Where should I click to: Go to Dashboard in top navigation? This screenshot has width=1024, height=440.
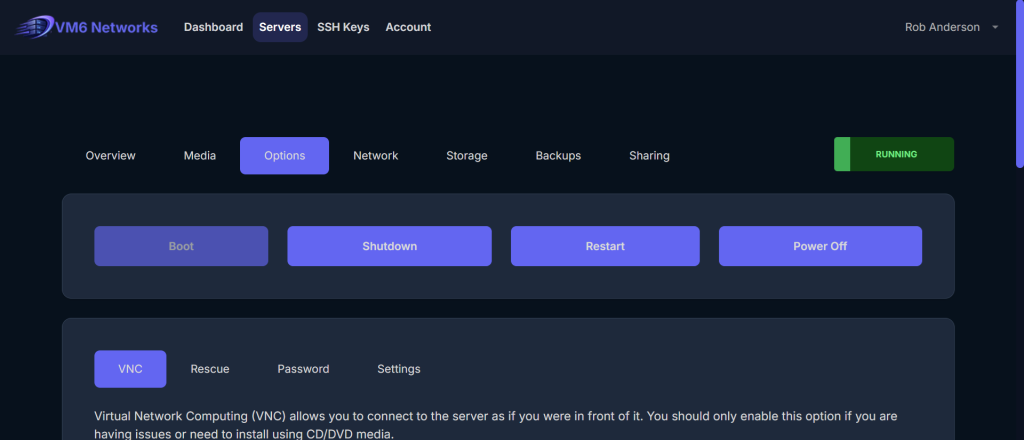pyautogui.click(x=213, y=27)
